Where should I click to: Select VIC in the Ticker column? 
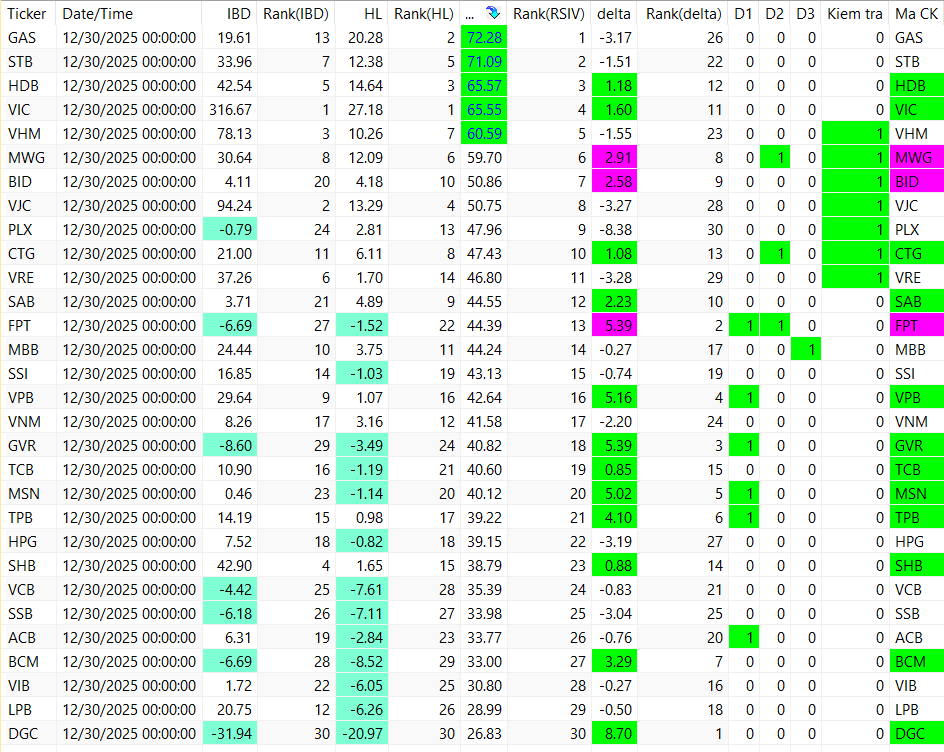(19, 110)
